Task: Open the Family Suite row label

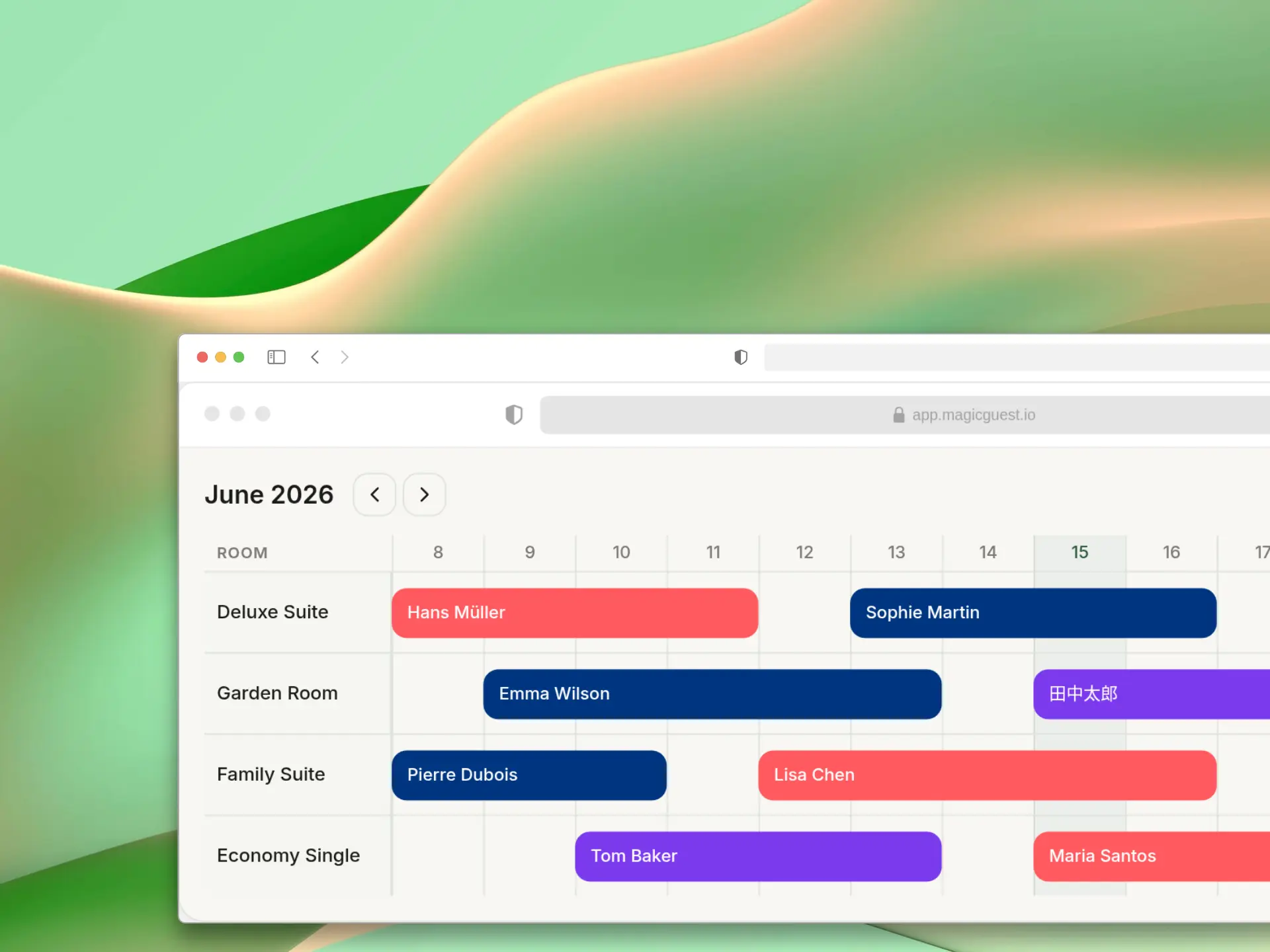Action: 271,774
